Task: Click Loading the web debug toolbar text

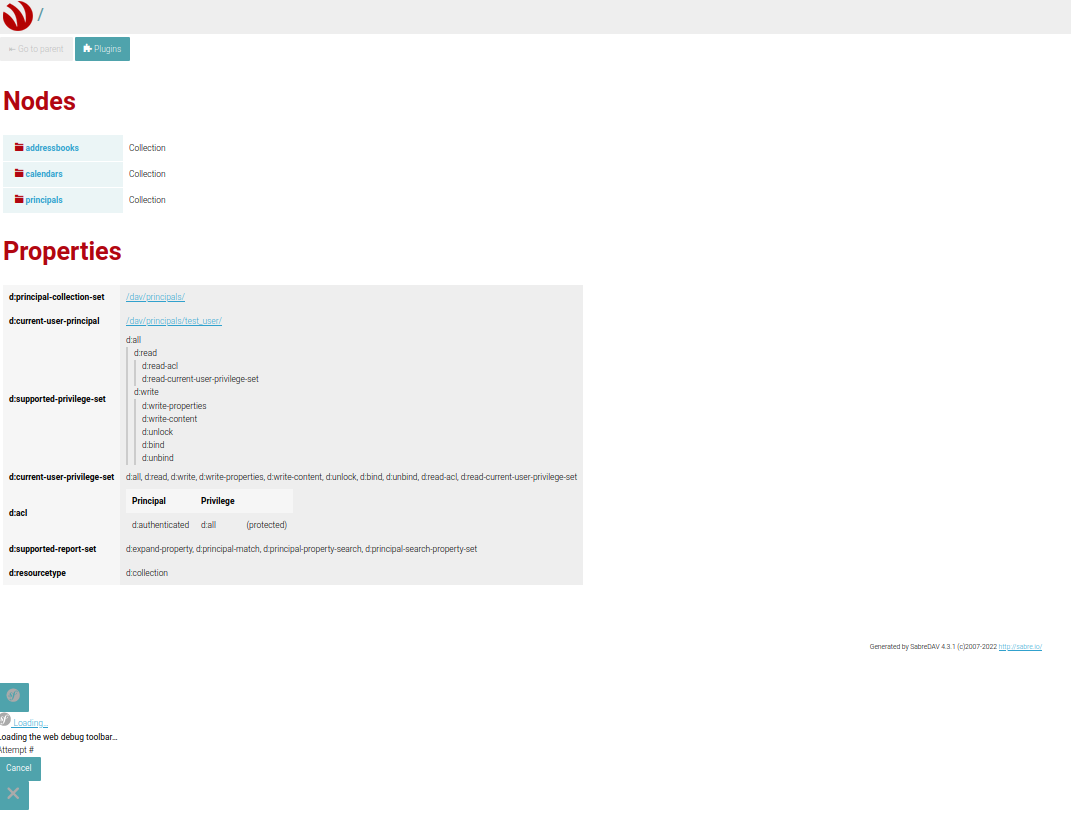Action: point(59,737)
